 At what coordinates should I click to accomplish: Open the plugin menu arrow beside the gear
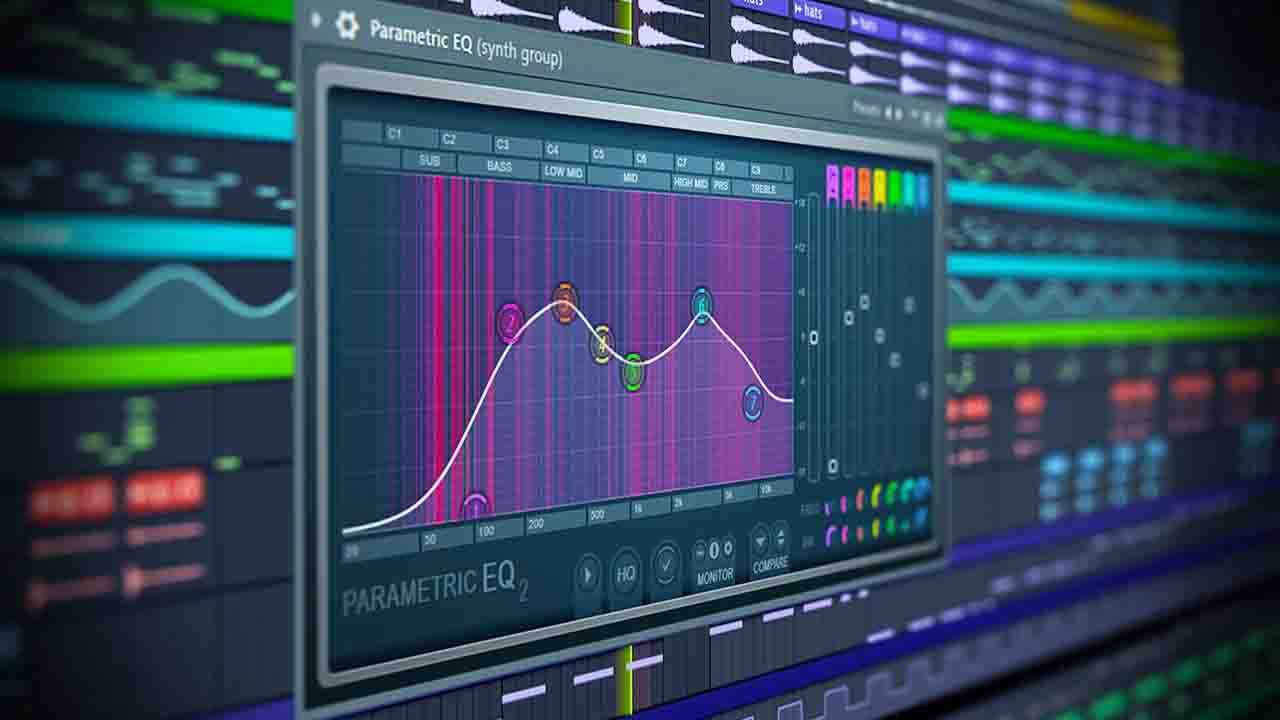(317, 19)
